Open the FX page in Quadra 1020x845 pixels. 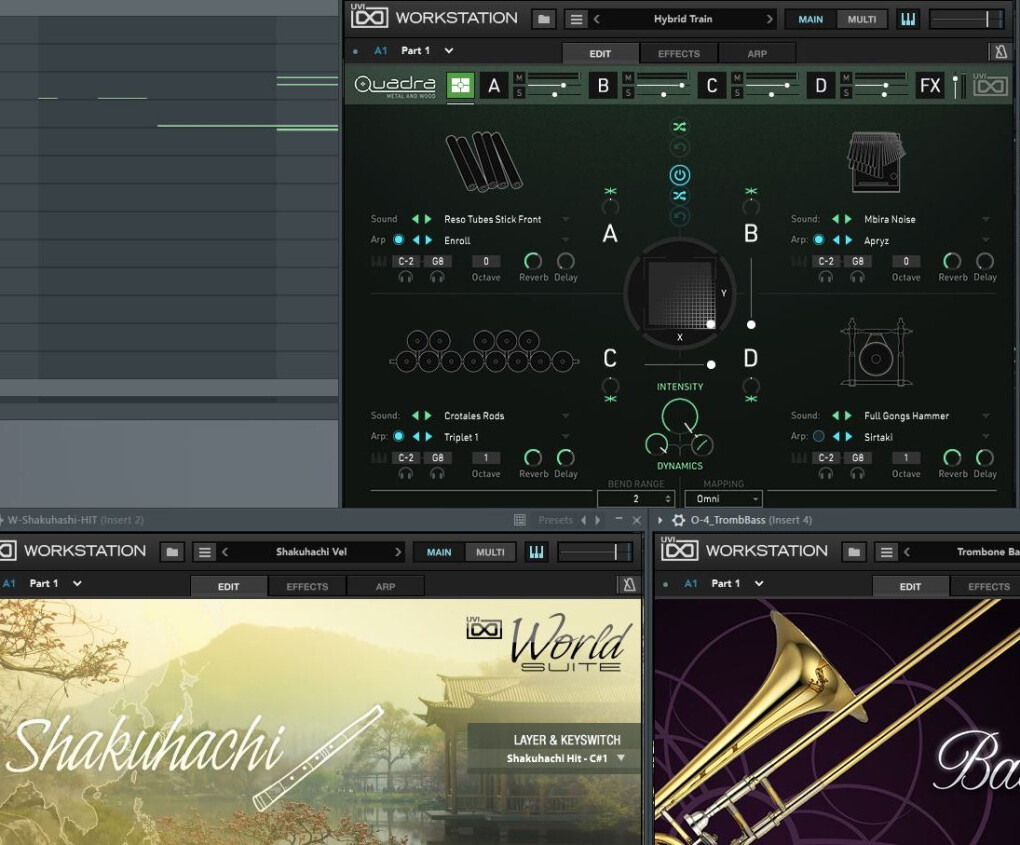[x=930, y=86]
